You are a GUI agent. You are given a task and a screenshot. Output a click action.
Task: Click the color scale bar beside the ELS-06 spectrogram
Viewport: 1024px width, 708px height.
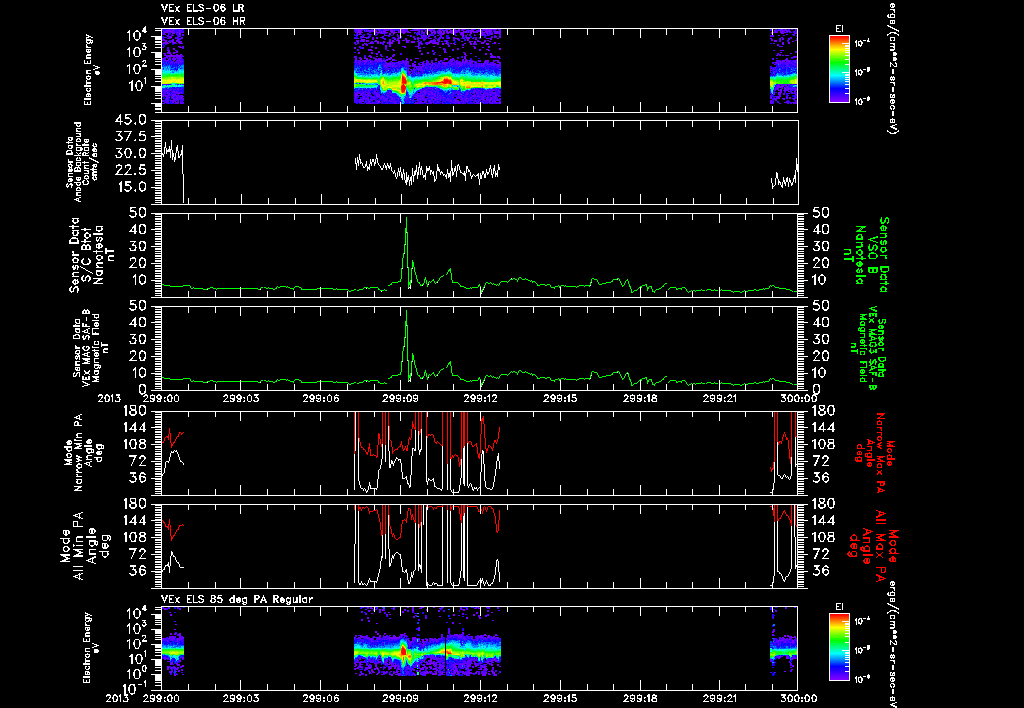coord(839,69)
